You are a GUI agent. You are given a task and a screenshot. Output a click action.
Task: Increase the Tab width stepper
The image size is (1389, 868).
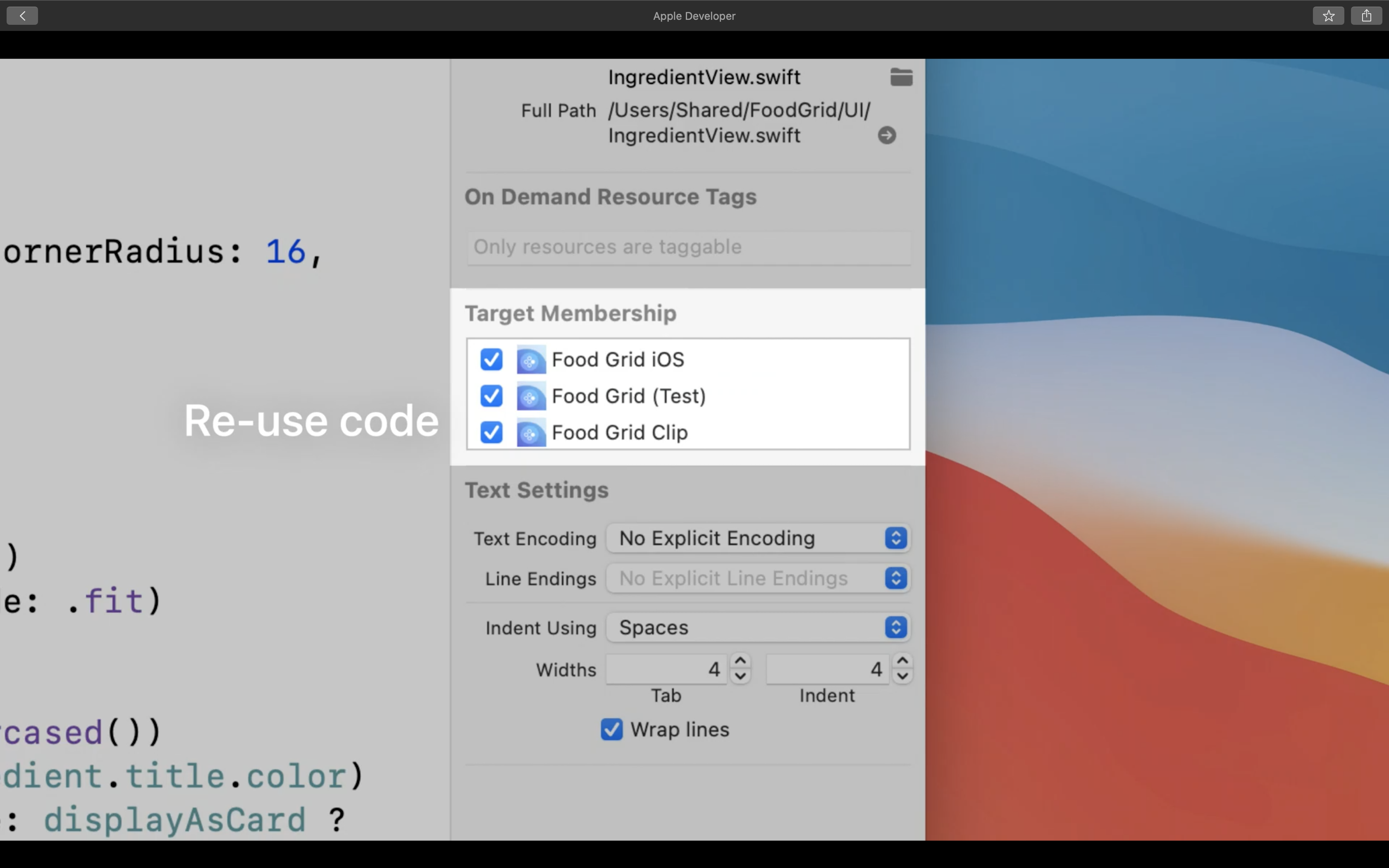[x=740, y=661]
